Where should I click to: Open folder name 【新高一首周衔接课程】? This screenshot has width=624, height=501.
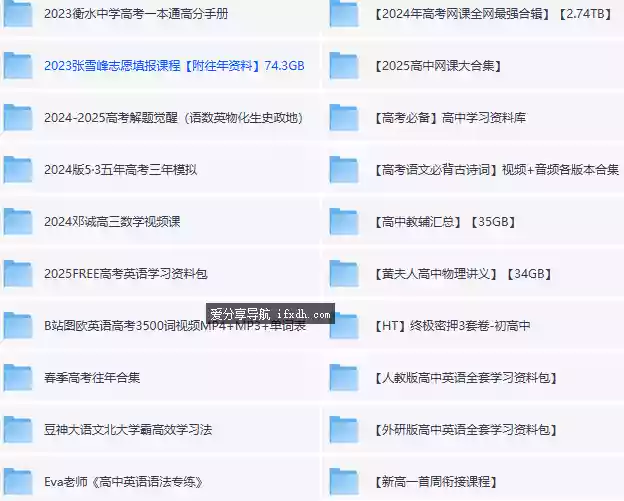(x=436, y=482)
